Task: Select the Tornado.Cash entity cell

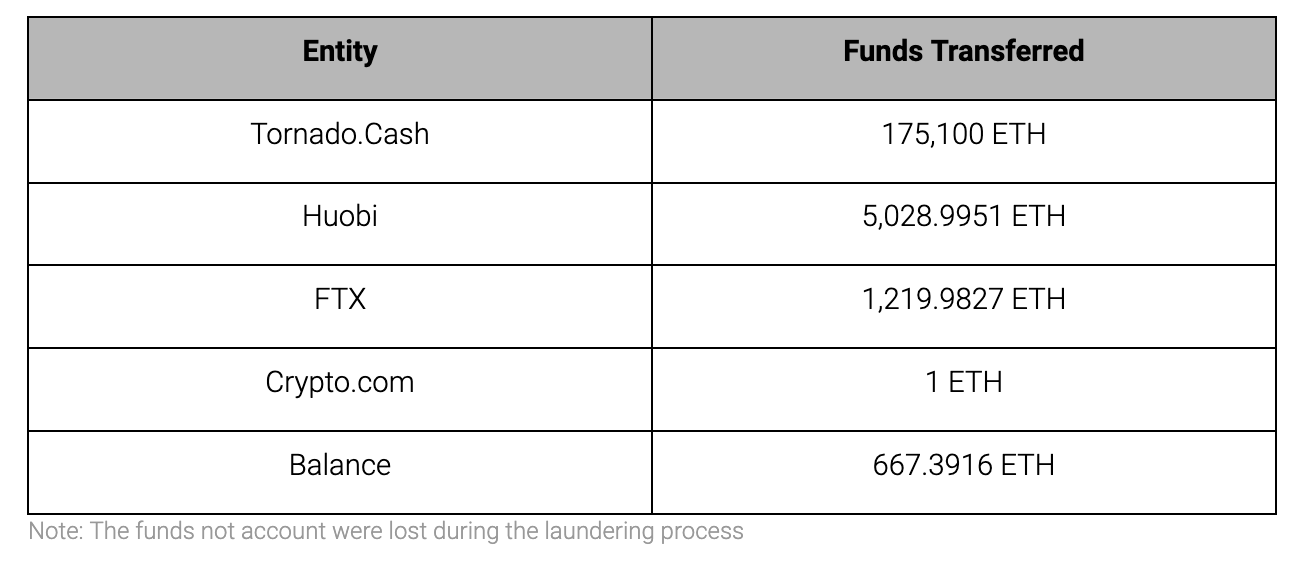Action: coord(340,141)
